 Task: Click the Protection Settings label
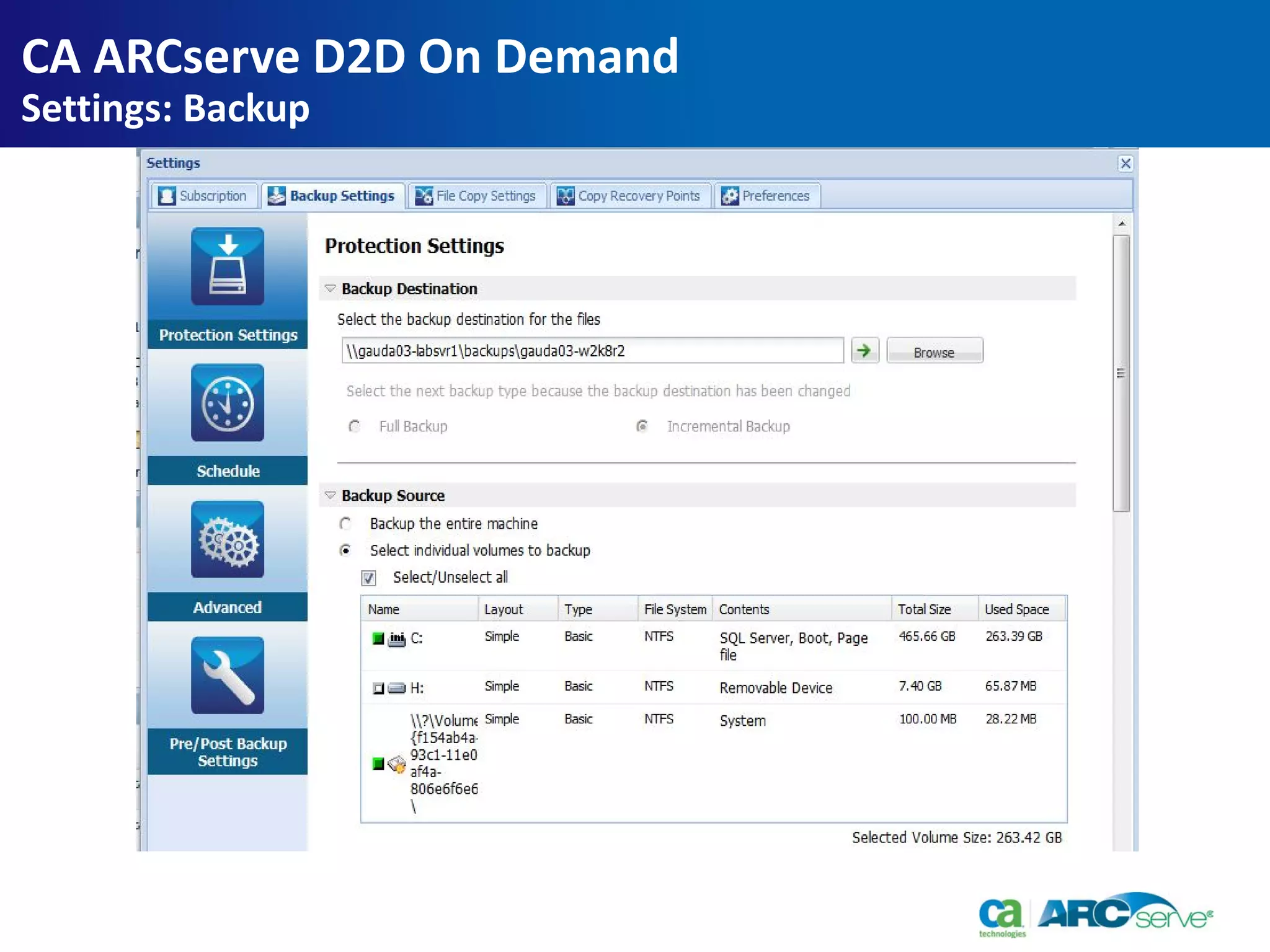[228, 335]
